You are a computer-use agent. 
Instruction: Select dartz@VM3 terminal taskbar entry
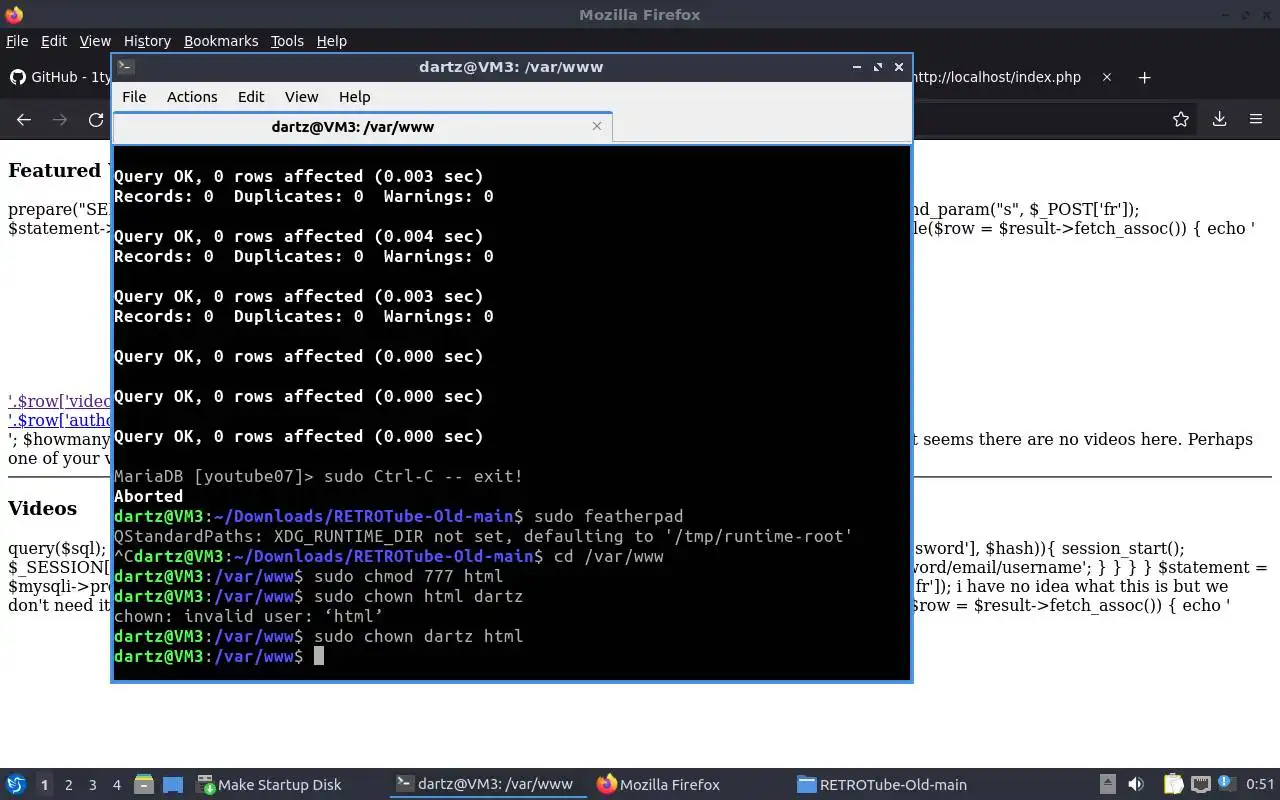pos(486,785)
